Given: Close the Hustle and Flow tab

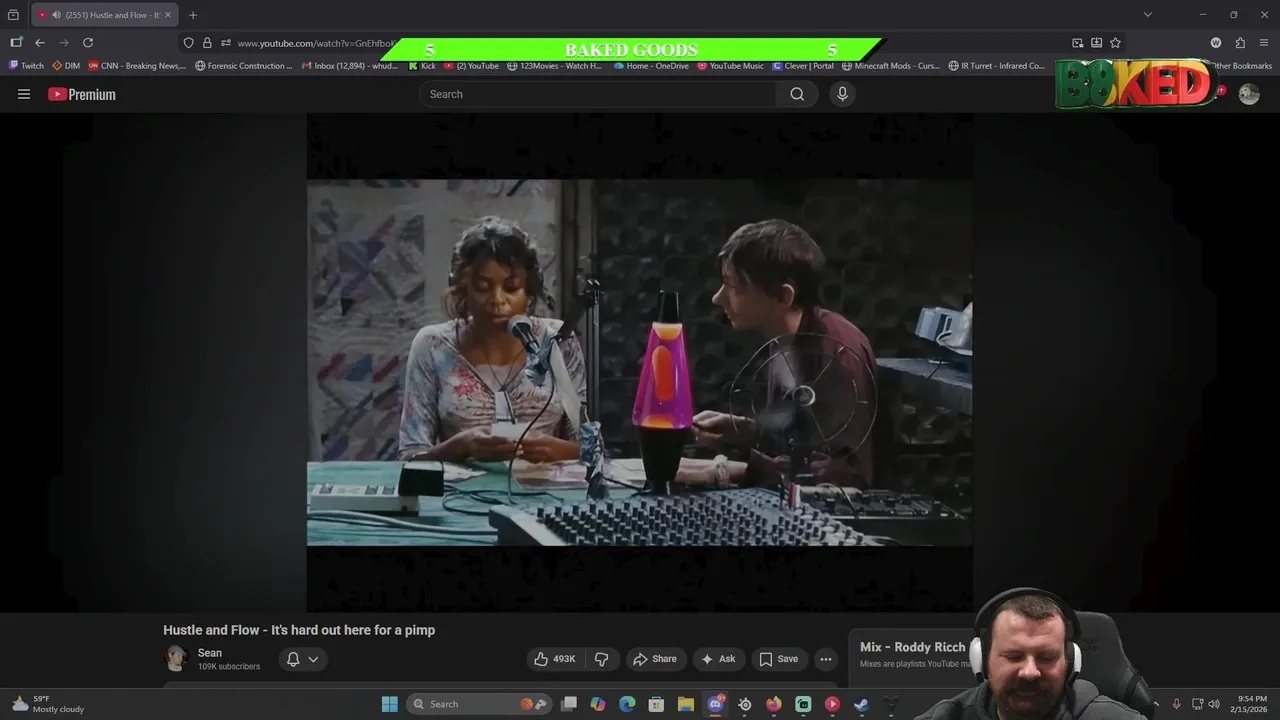Looking at the screenshot, I should [168, 15].
